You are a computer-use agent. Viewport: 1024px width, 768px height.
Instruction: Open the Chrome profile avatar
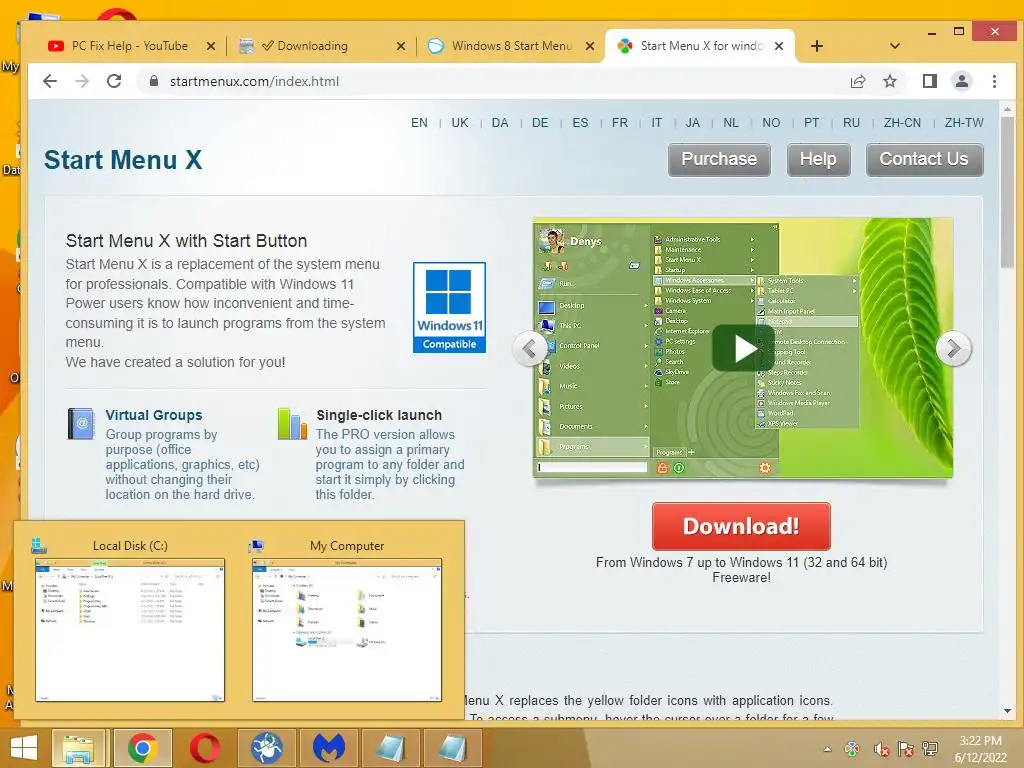pyautogui.click(x=961, y=81)
